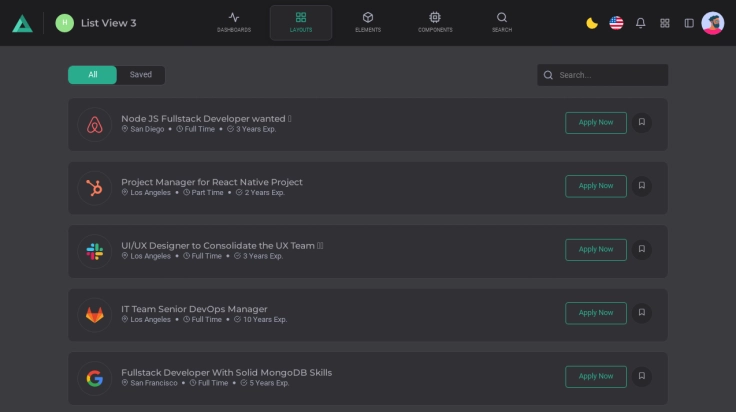
Task: Select the All filter tab
Action: pyautogui.click(x=93, y=75)
